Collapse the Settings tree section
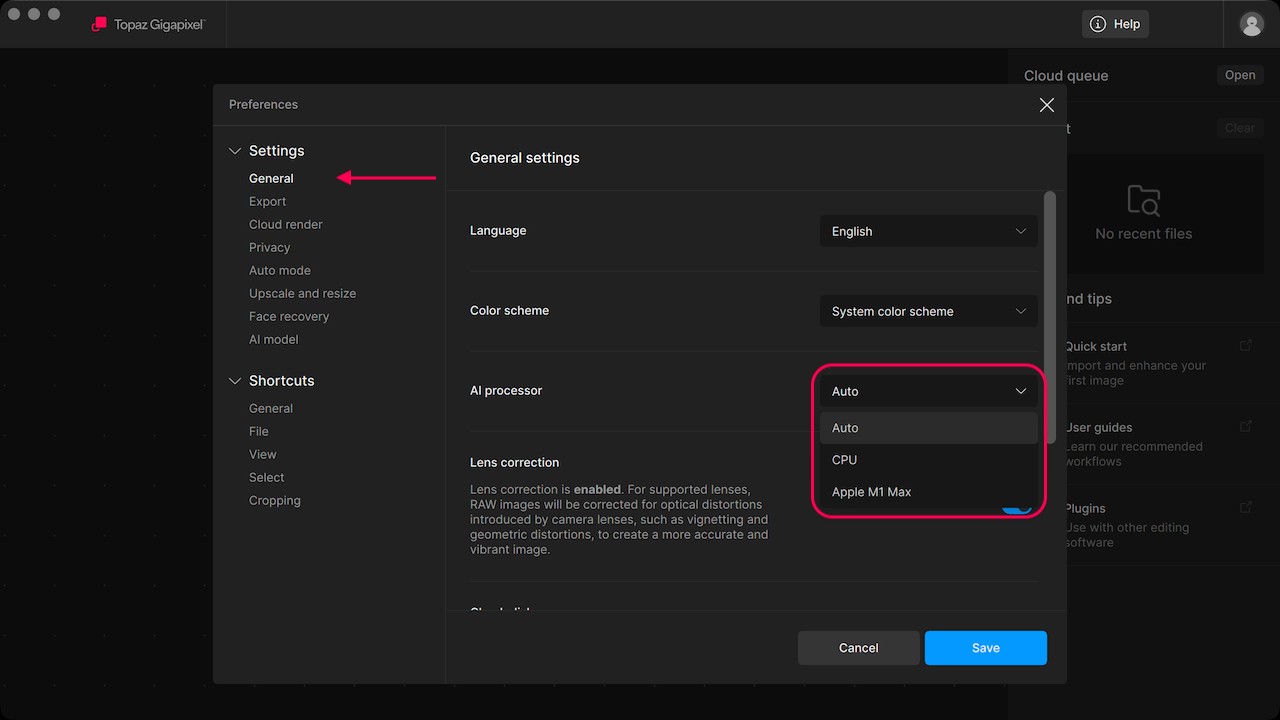 coord(236,151)
